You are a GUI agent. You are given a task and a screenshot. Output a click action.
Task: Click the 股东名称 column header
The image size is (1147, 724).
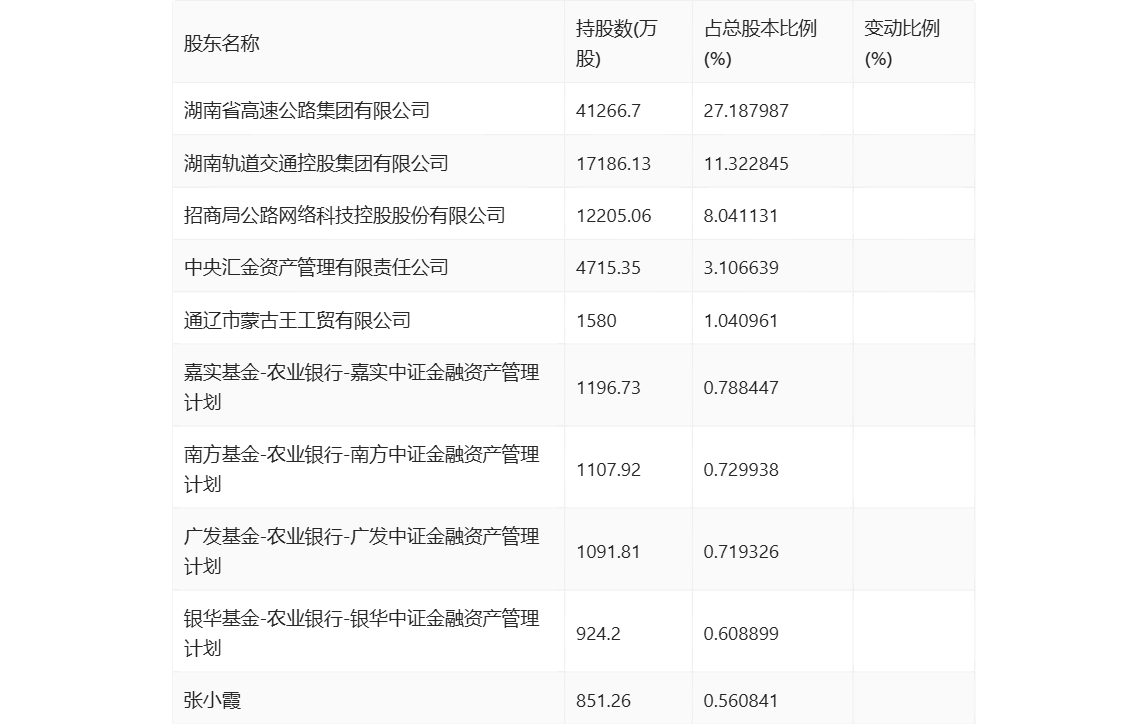[x=222, y=44]
